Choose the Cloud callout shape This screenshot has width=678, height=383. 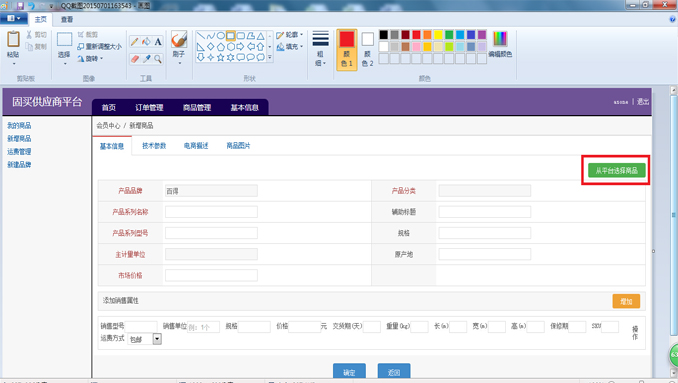click(261, 57)
